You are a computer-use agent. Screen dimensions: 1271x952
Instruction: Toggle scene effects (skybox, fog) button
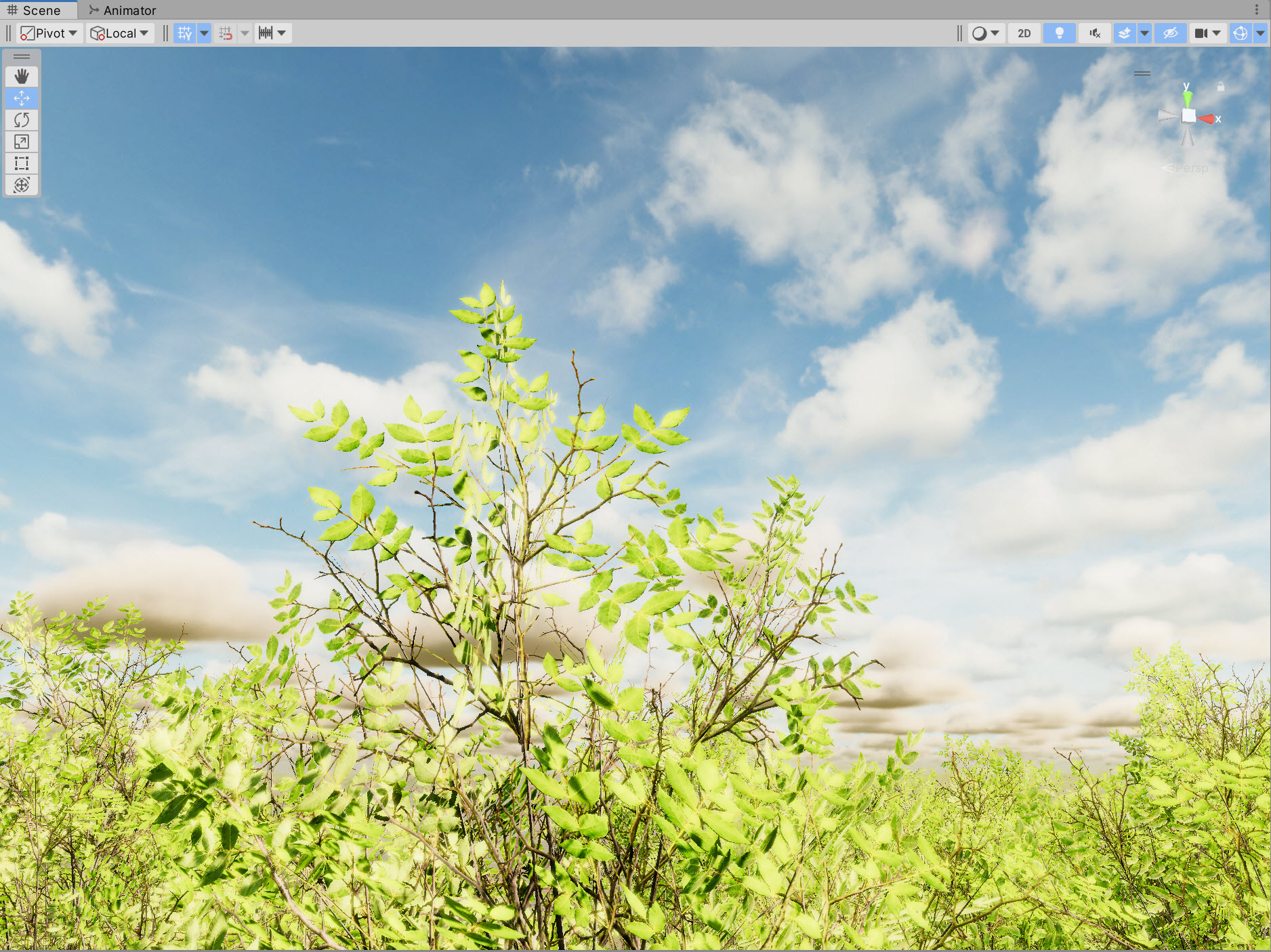click(x=1125, y=33)
